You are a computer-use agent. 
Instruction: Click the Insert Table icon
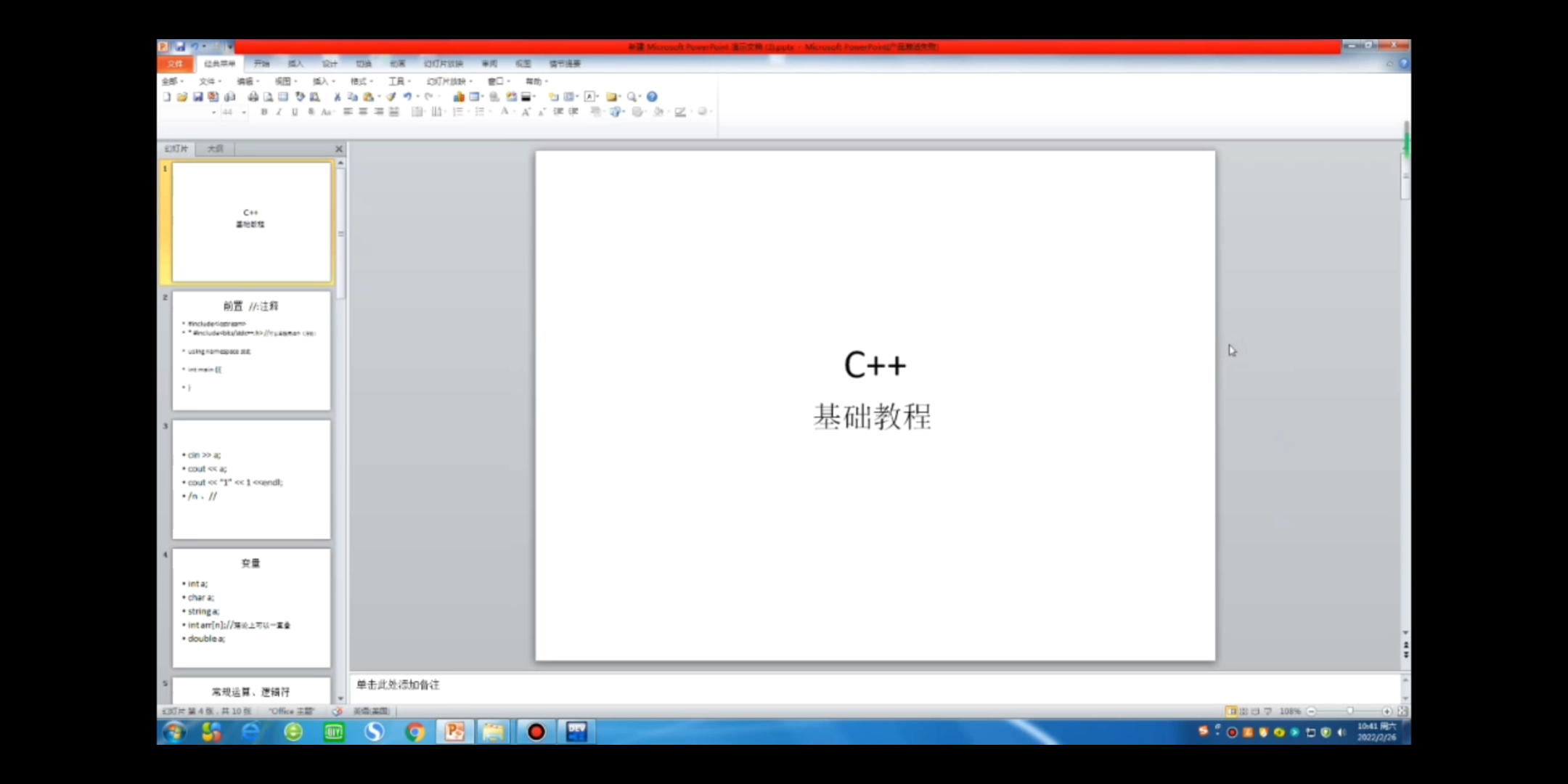tap(474, 97)
